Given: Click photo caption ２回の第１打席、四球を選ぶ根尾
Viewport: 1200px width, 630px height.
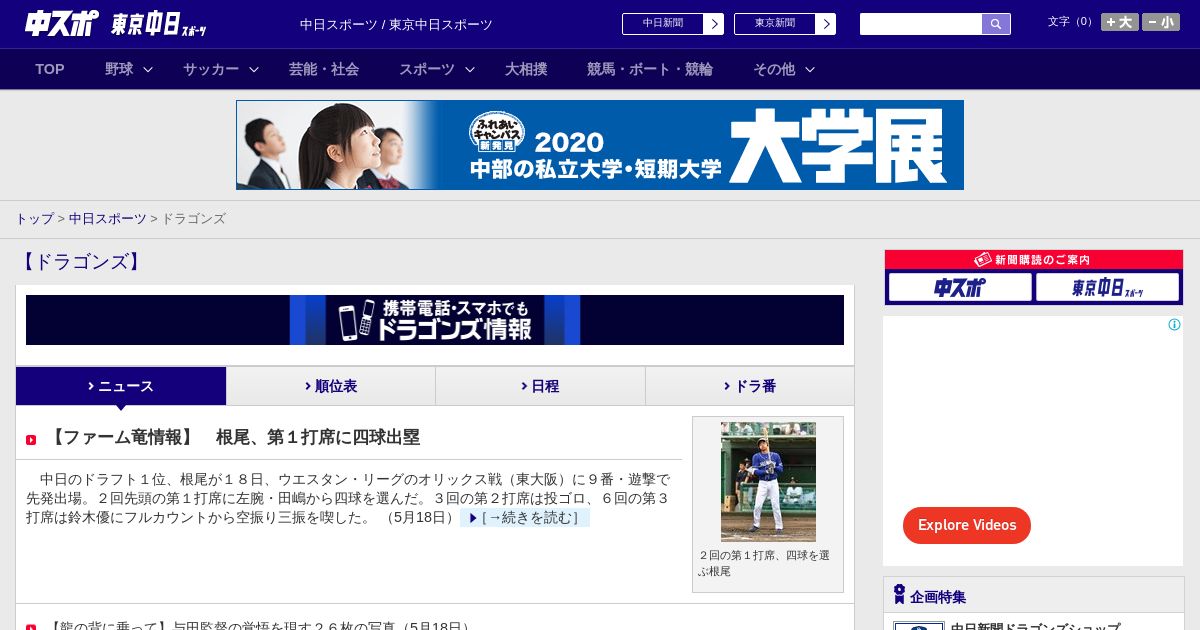Looking at the screenshot, I should tap(764, 563).
